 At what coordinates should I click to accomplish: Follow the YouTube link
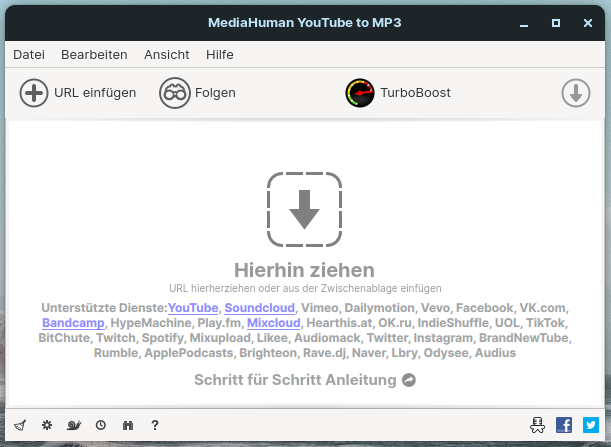pyautogui.click(x=193, y=308)
